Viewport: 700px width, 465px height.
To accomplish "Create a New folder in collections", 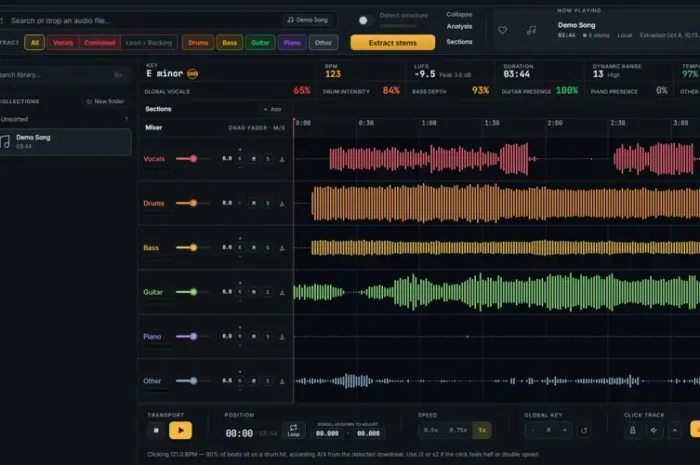I will point(105,102).
